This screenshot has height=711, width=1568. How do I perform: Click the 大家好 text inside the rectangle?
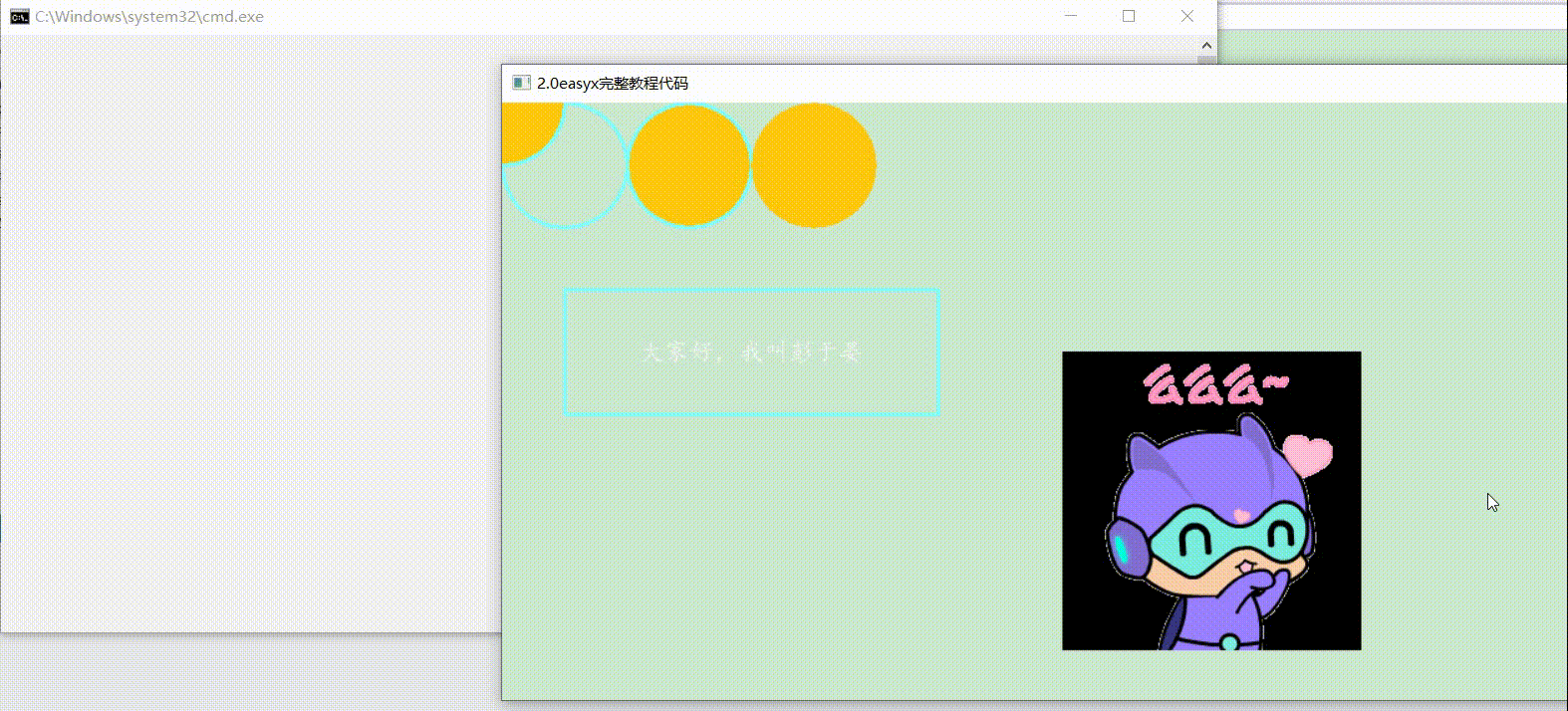(x=676, y=352)
